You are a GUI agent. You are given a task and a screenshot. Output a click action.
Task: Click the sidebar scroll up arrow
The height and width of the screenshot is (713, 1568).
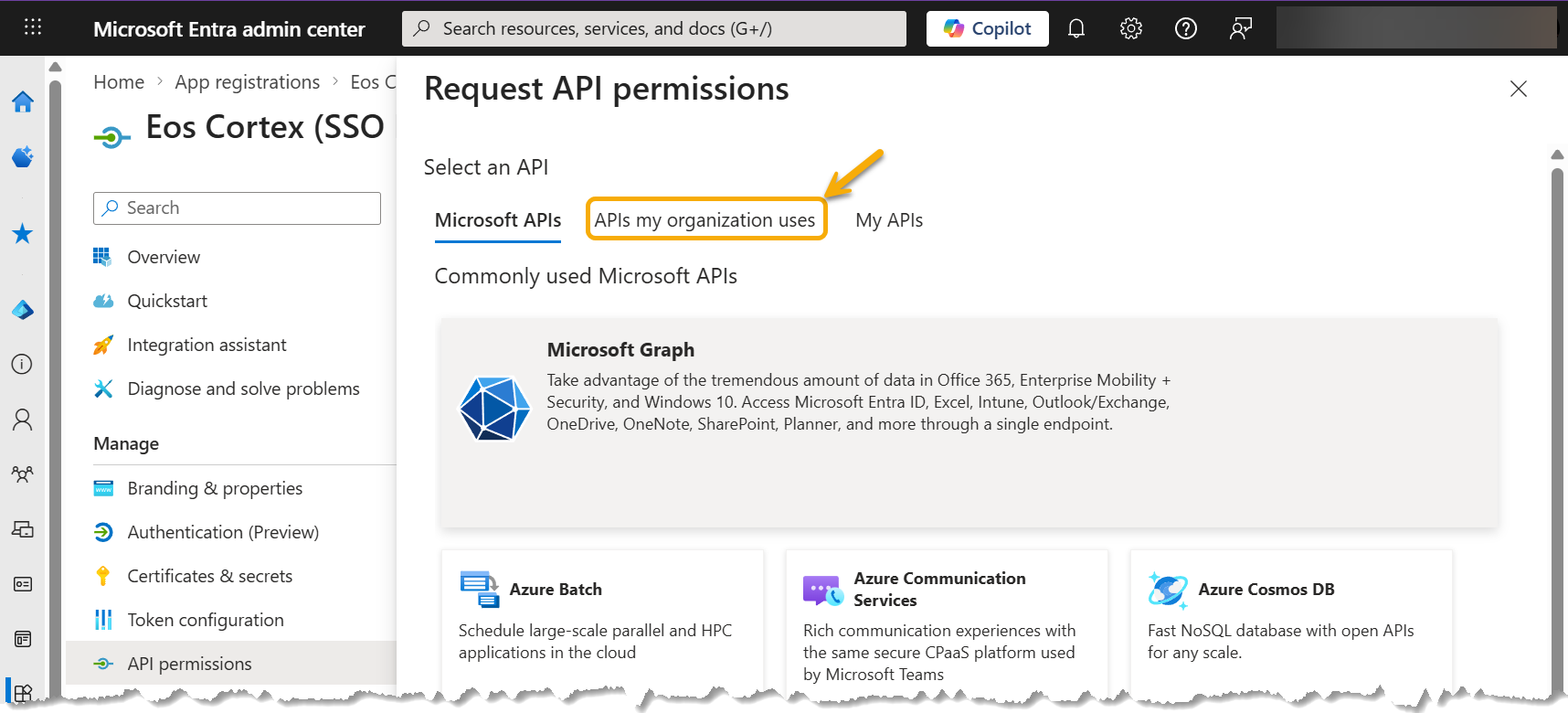click(x=55, y=67)
